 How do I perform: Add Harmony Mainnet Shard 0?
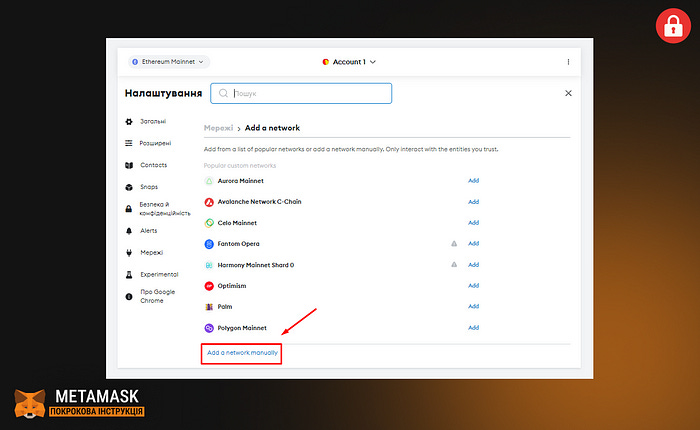coord(473,265)
